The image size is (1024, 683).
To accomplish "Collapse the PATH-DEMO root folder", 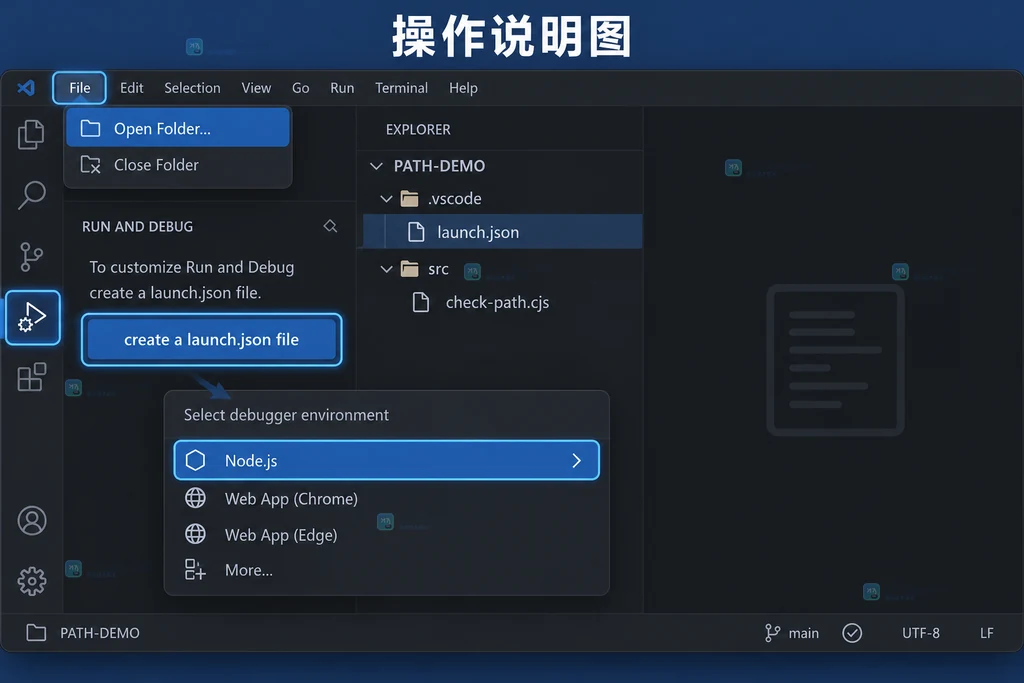I will click(x=376, y=166).
